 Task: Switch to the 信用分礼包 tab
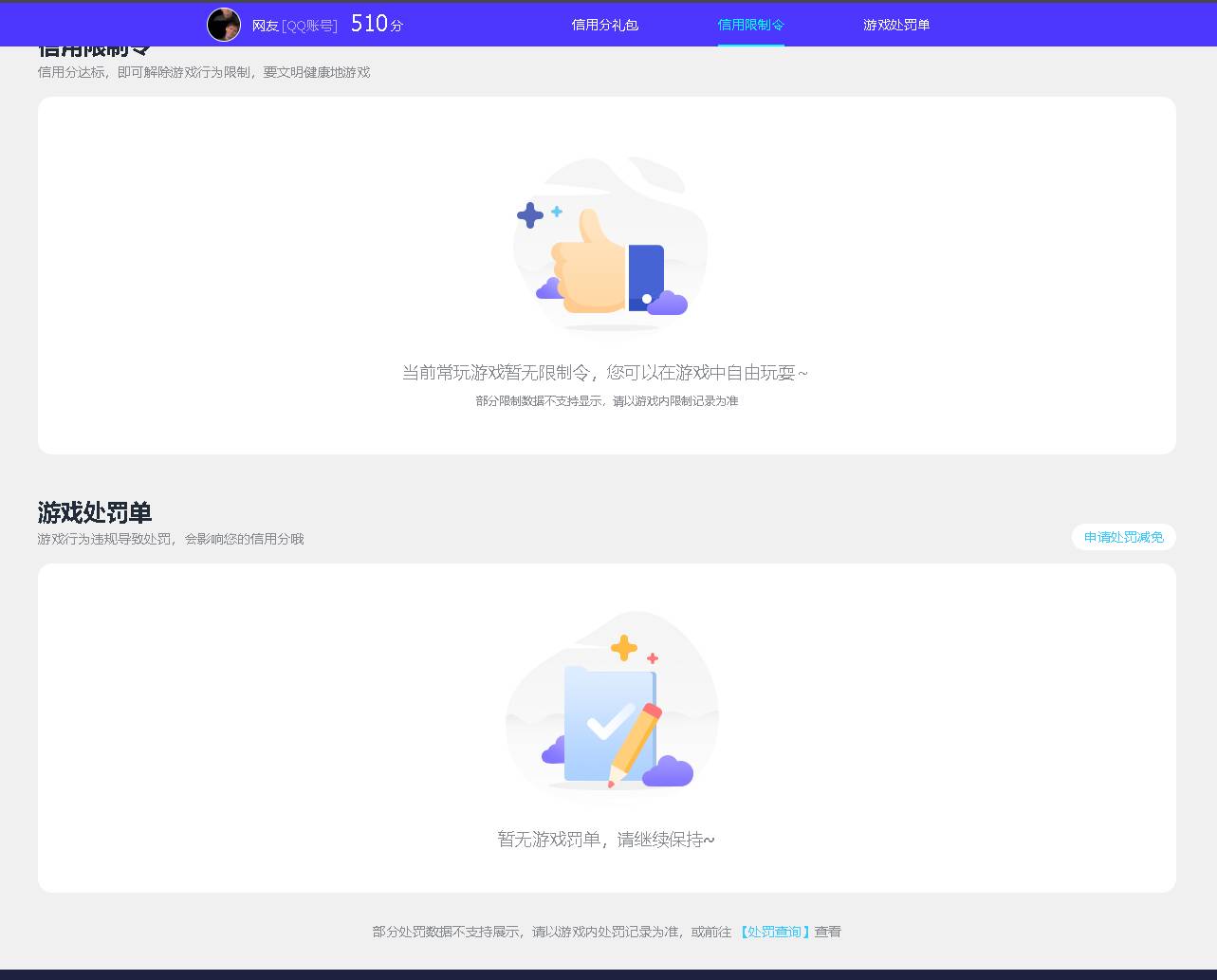(x=605, y=24)
